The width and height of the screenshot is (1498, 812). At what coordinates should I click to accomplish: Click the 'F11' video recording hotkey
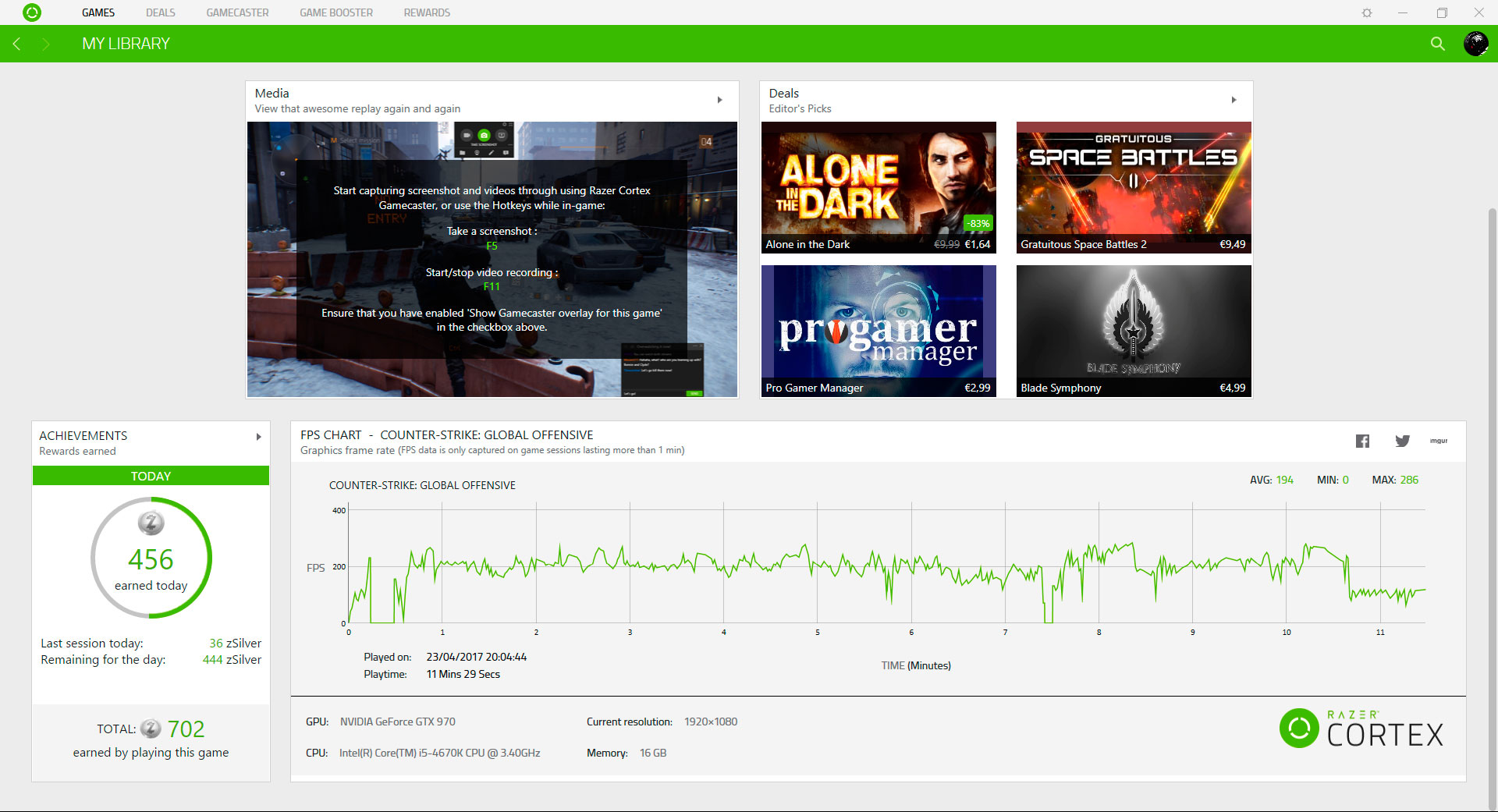pos(492,286)
